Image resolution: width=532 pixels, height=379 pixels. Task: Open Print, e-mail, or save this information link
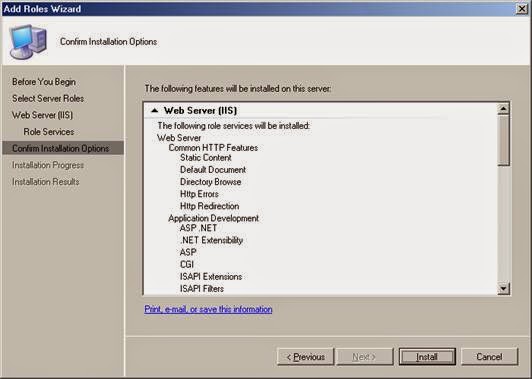coord(208,309)
